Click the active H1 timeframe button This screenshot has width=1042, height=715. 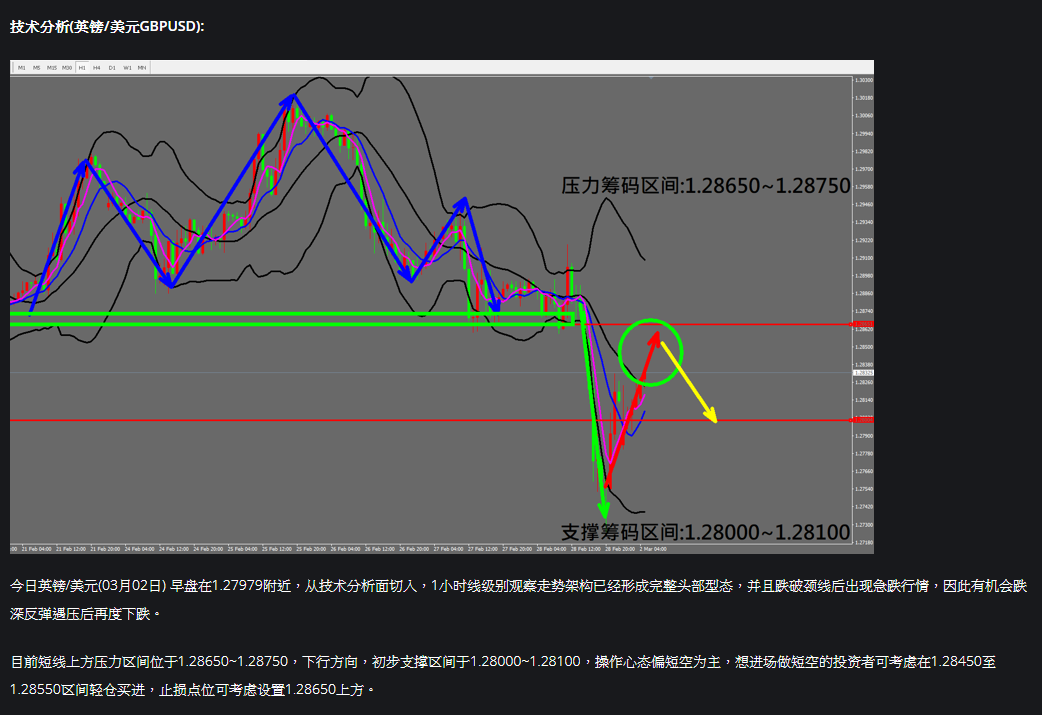click(82, 68)
